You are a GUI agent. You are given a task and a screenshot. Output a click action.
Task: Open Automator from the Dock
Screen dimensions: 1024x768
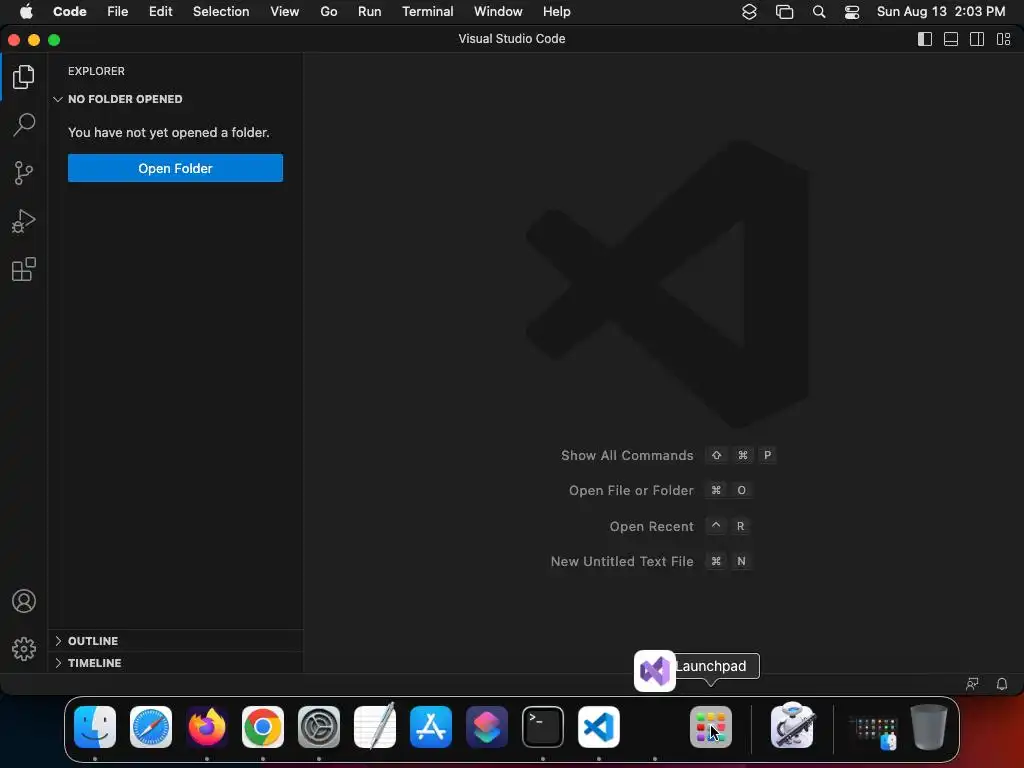pyautogui.click(x=792, y=726)
